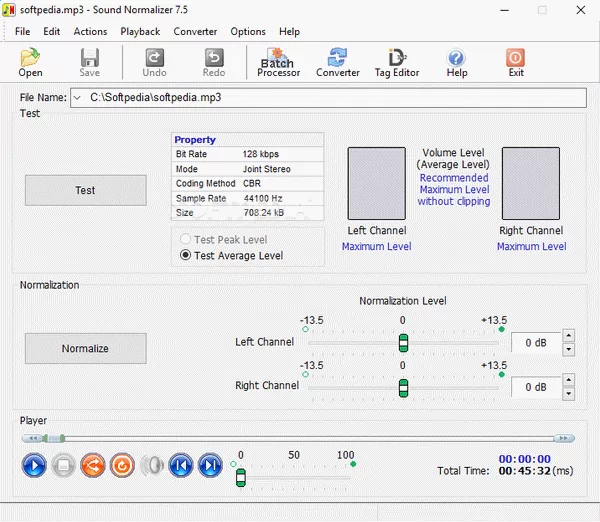
Task: Open the Options menu
Action: 248,31
